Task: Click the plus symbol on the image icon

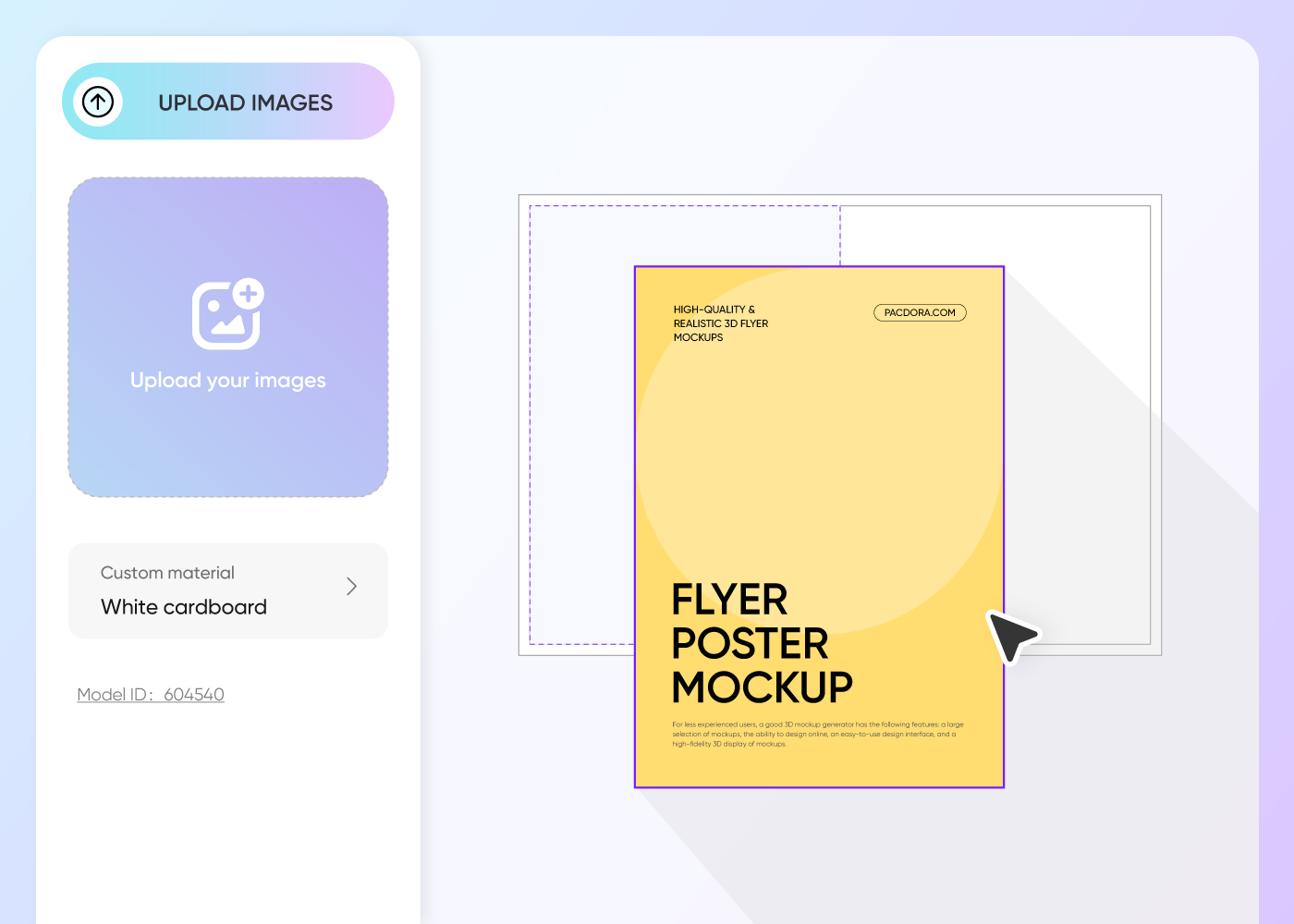Action: pos(248,296)
